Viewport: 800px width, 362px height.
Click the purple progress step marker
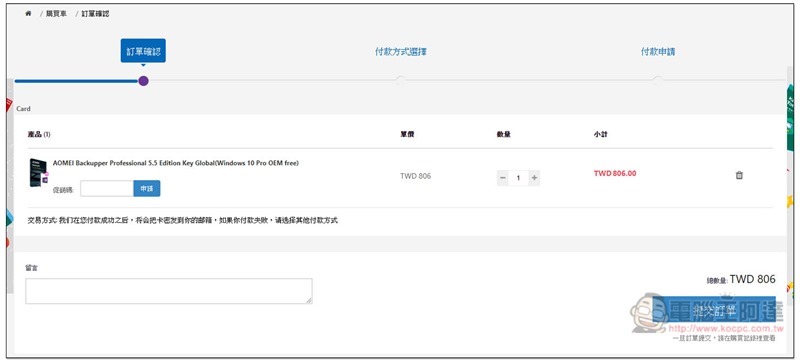143,81
